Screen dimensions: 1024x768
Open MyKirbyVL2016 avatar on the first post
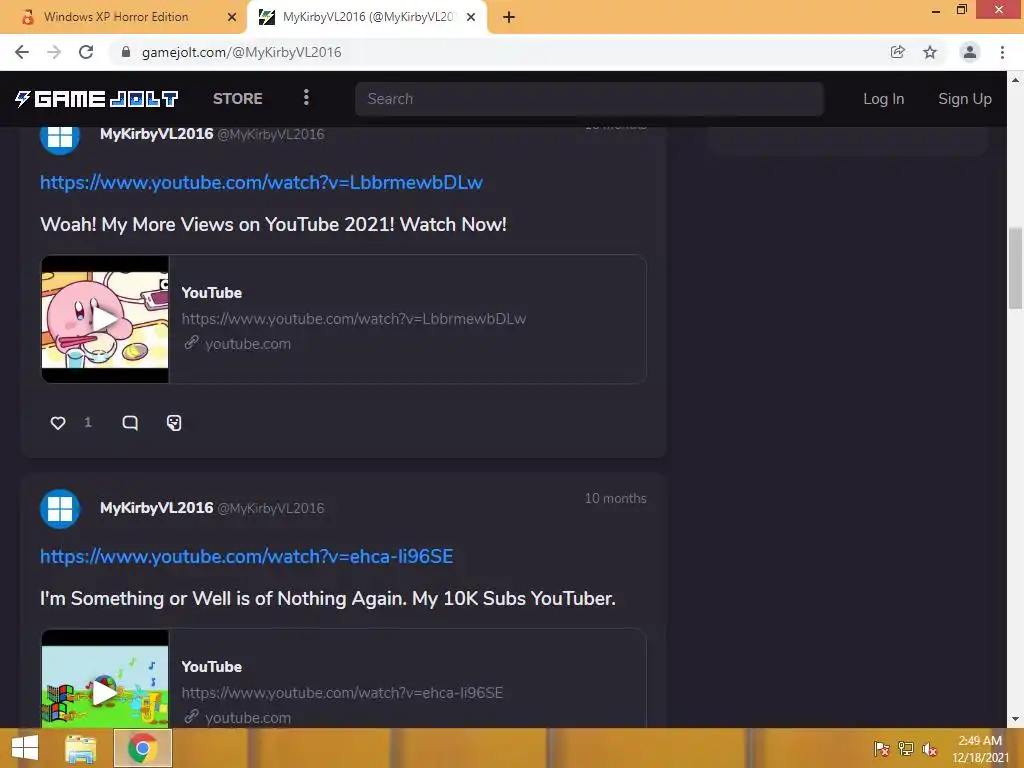pyautogui.click(x=60, y=138)
